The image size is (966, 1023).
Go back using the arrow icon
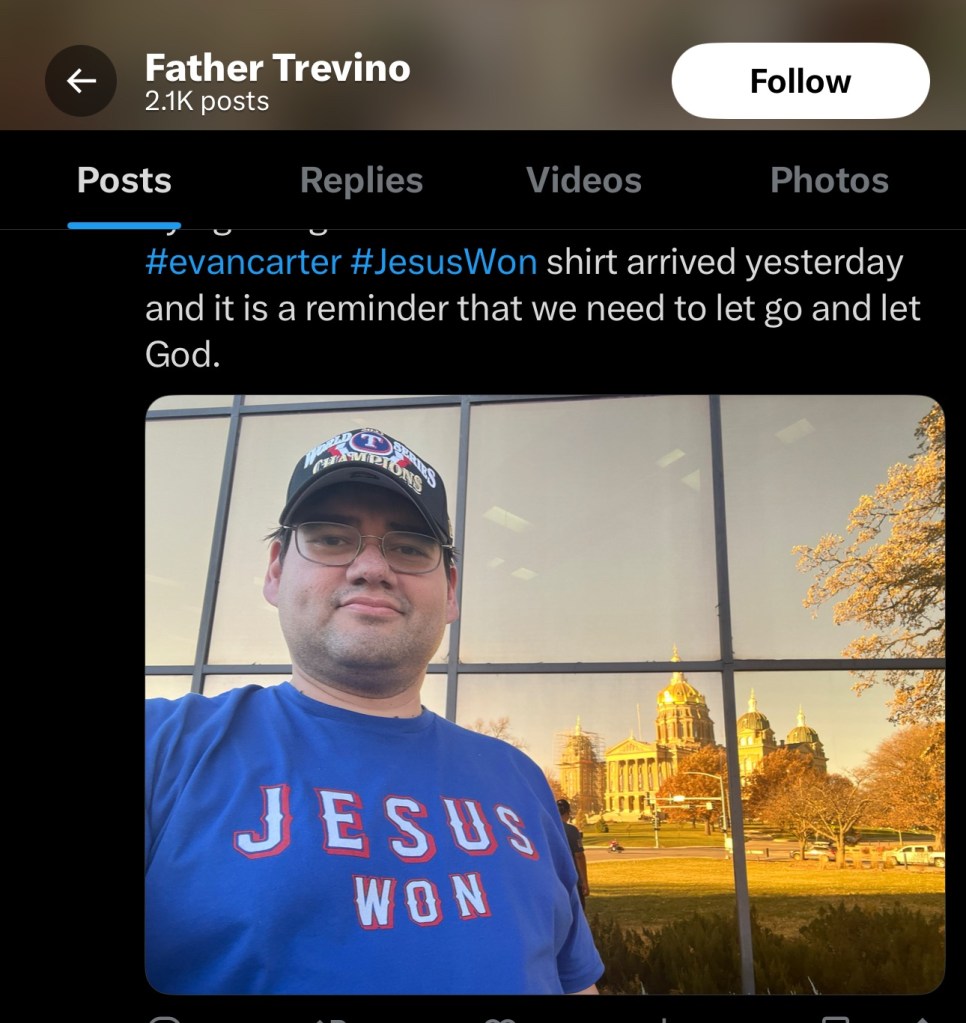tap(80, 81)
